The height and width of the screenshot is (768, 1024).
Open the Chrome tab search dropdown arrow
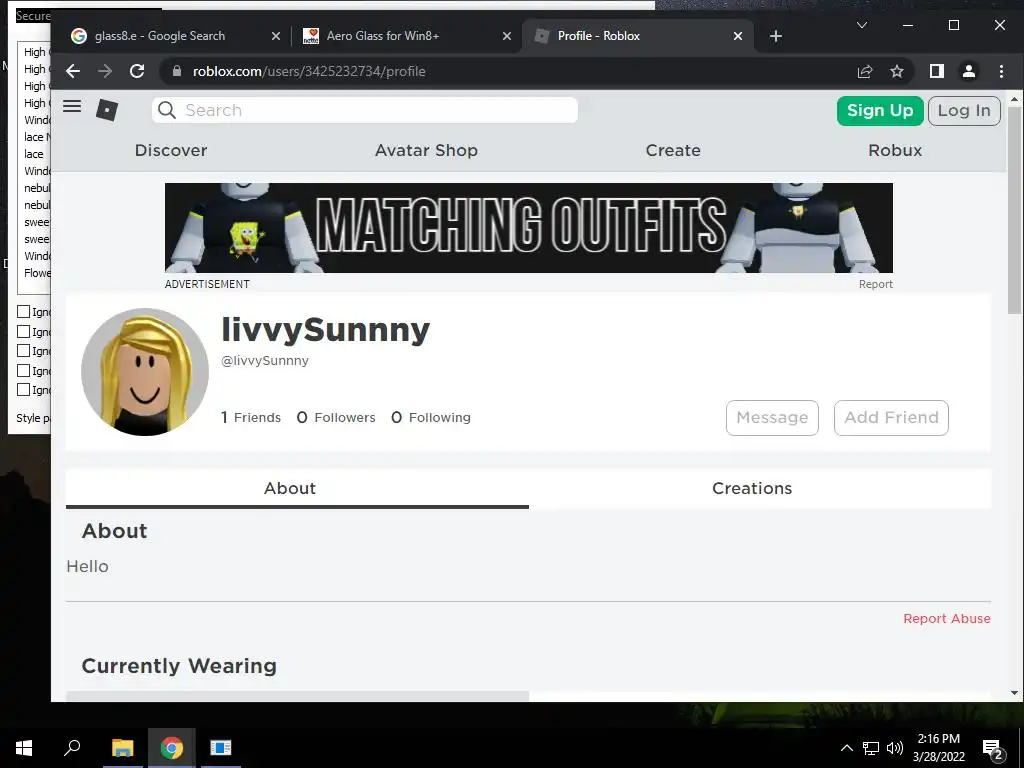click(862, 25)
